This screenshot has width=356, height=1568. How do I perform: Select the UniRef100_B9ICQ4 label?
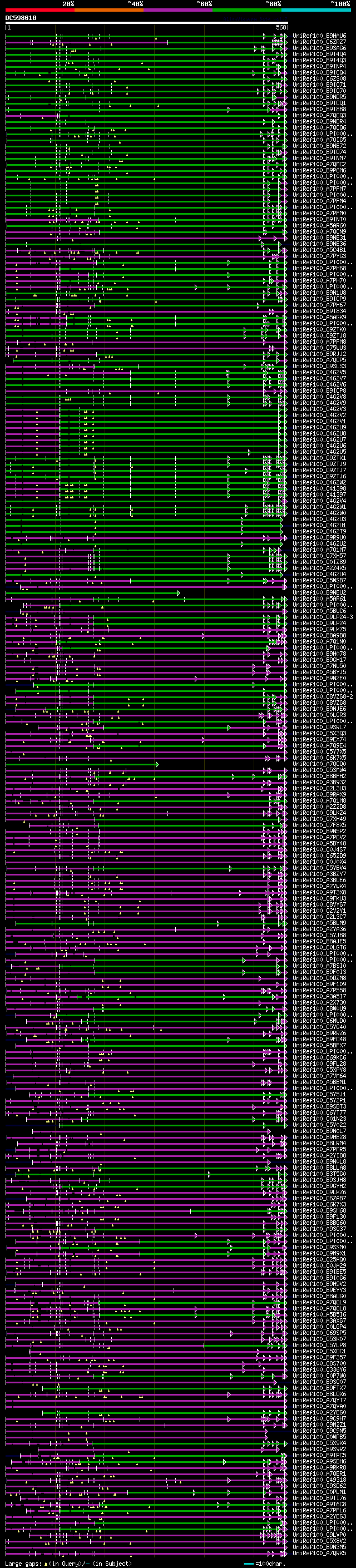coord(319,72)
